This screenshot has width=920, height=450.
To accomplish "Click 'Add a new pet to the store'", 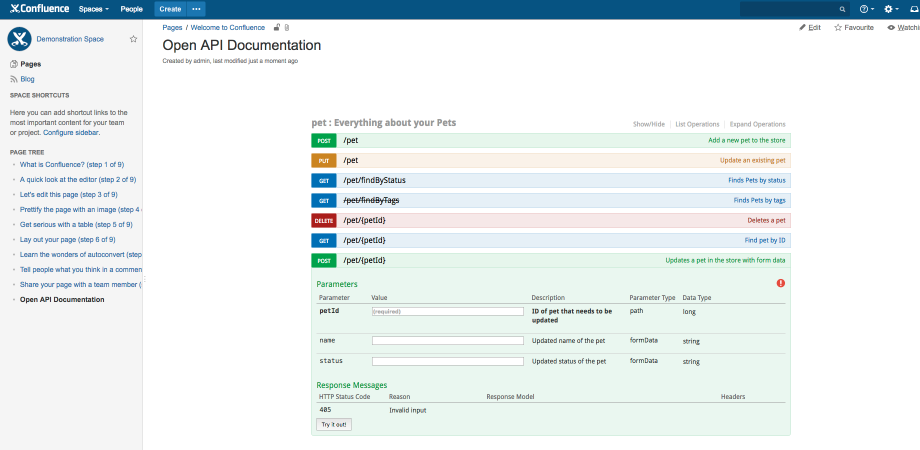I will (746, 141).
